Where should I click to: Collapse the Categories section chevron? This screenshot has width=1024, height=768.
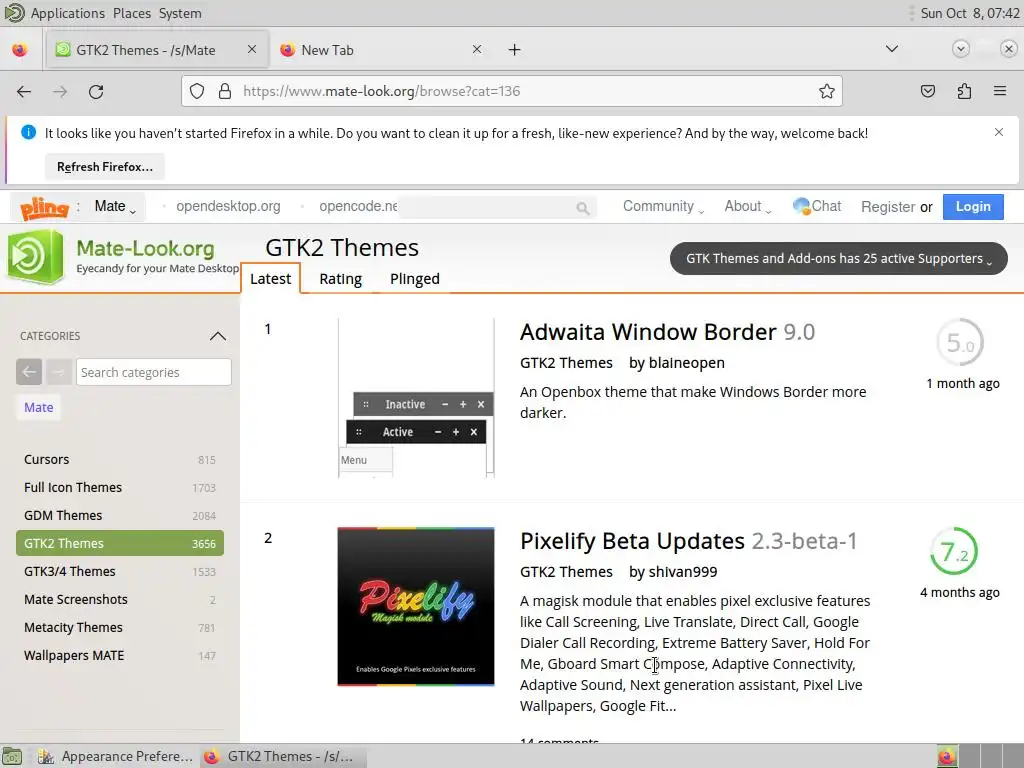pyautogui.click(x=217, y=336)
